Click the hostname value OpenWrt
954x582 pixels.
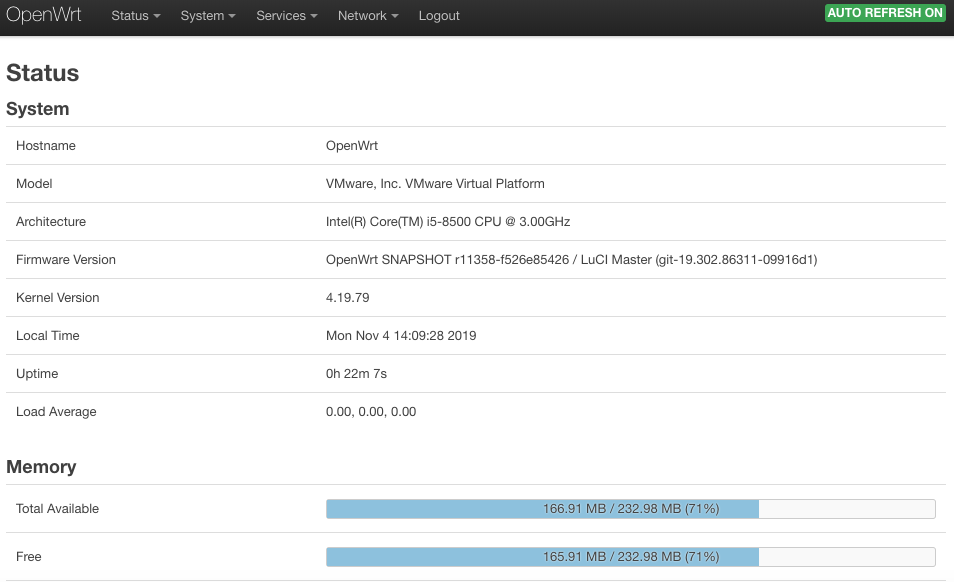pos(352,146)
